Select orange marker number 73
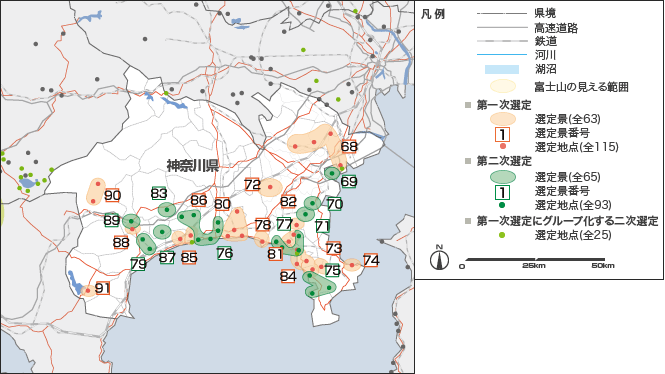The height and width of the screenshot is (374, 665). tap(334, 248)
